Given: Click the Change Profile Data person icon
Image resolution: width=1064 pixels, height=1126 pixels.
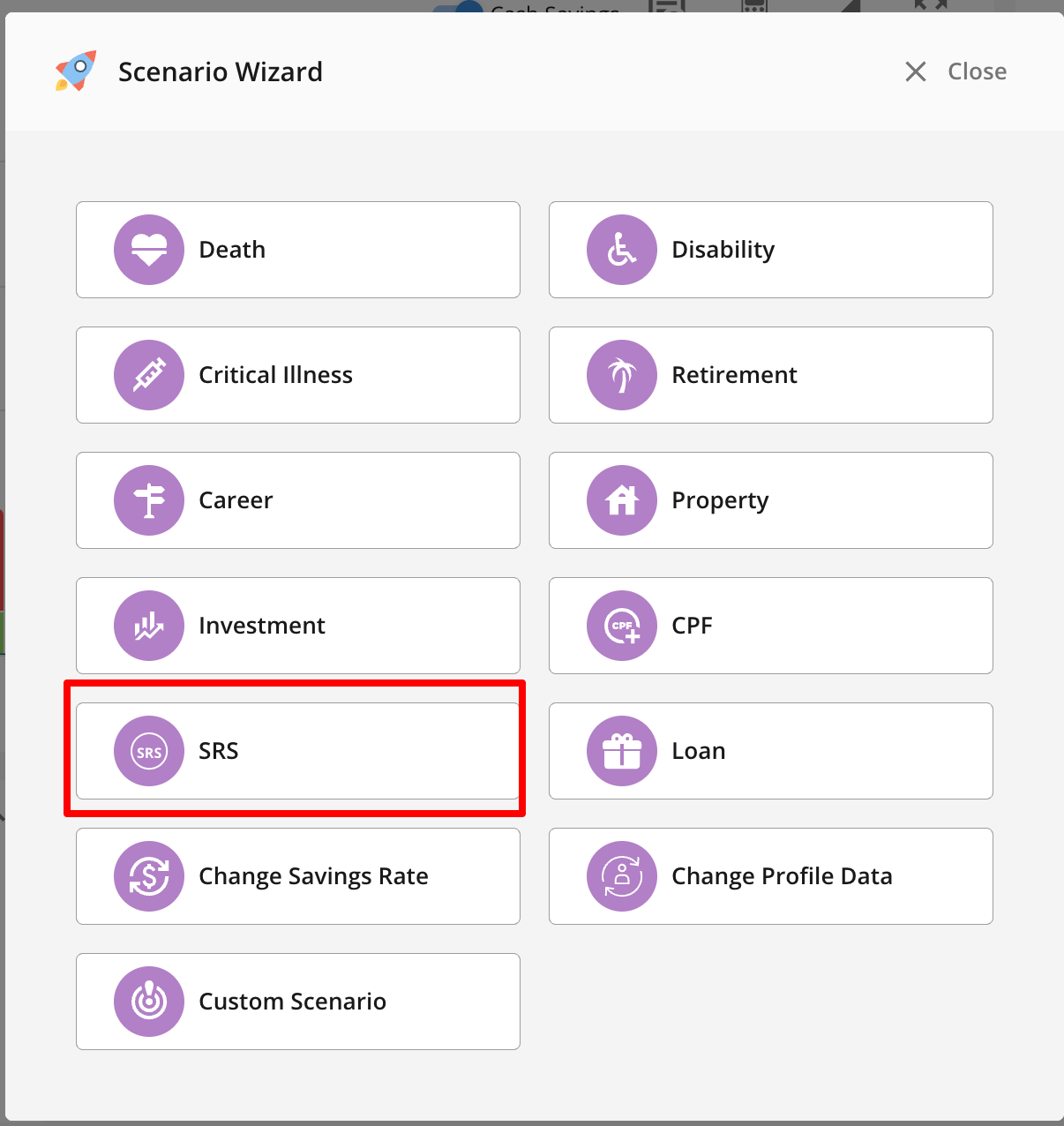Looking at the screenshot, I should tap(622, 876).
